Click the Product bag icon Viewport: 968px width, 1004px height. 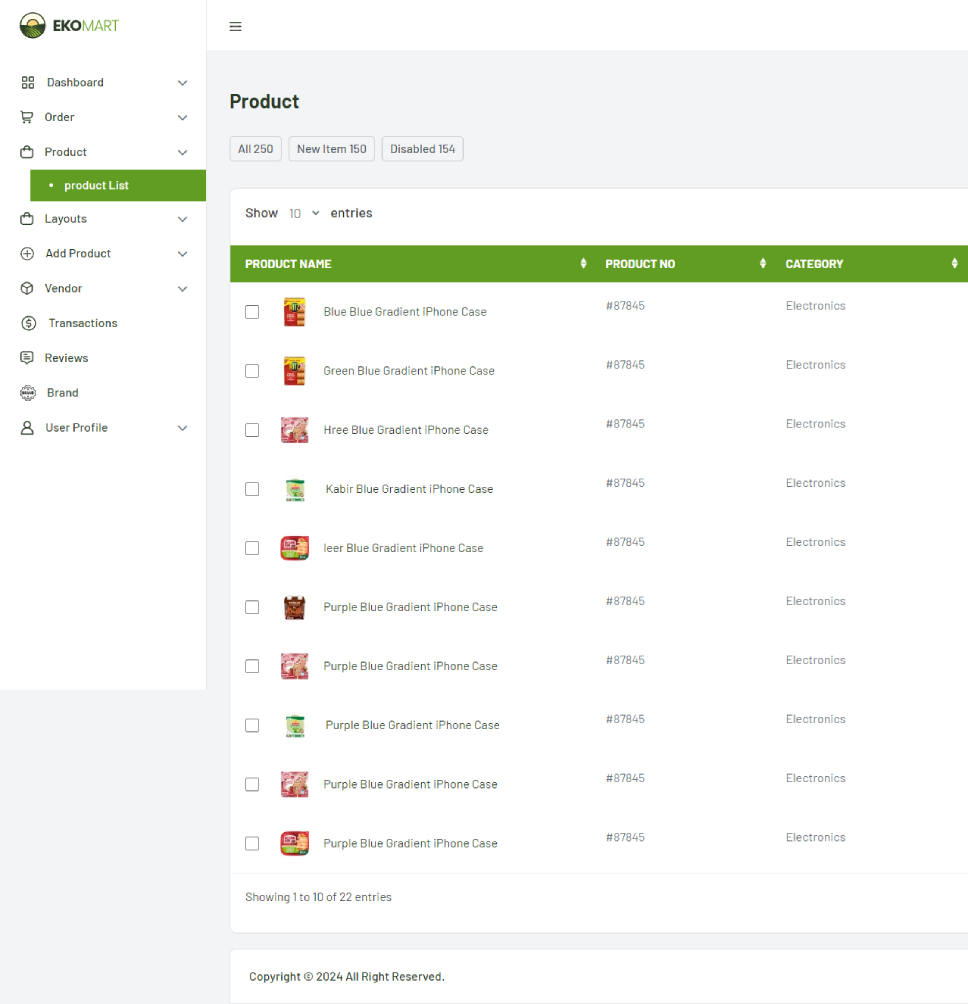(x=27, y=152)
